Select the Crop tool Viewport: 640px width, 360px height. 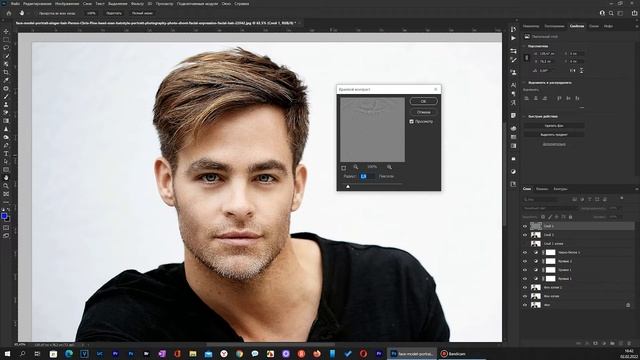tap(6, 72)
